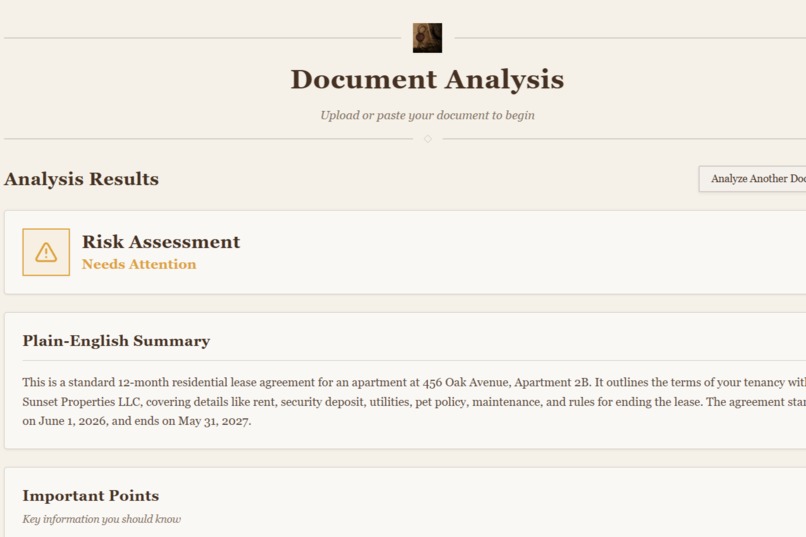Image resolution: width=806 pixels, height=537 pixels.
Task: Click 'Upload or paste your document to begin'
Action: [x=427, y=115]
